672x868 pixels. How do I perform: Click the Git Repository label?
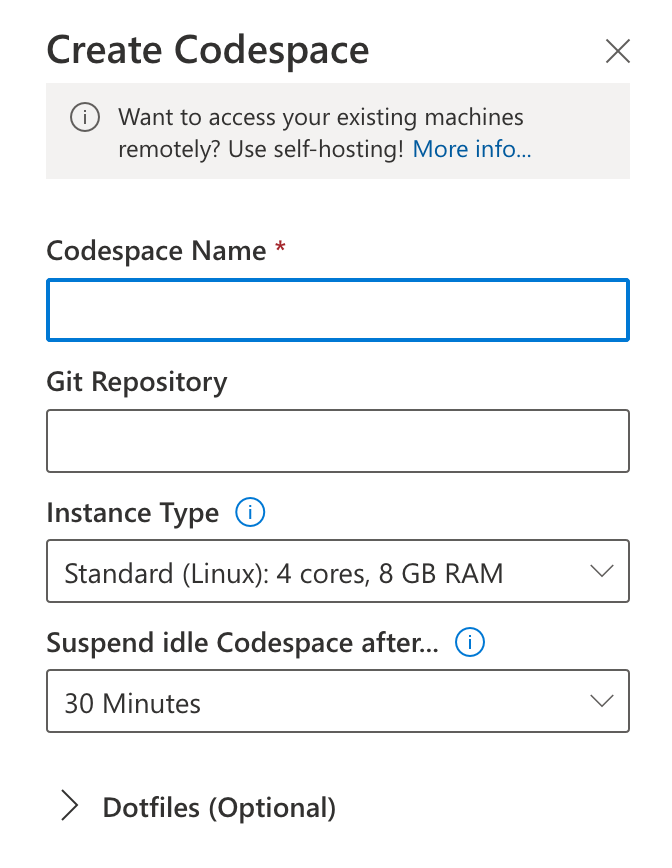click(137, 382)
